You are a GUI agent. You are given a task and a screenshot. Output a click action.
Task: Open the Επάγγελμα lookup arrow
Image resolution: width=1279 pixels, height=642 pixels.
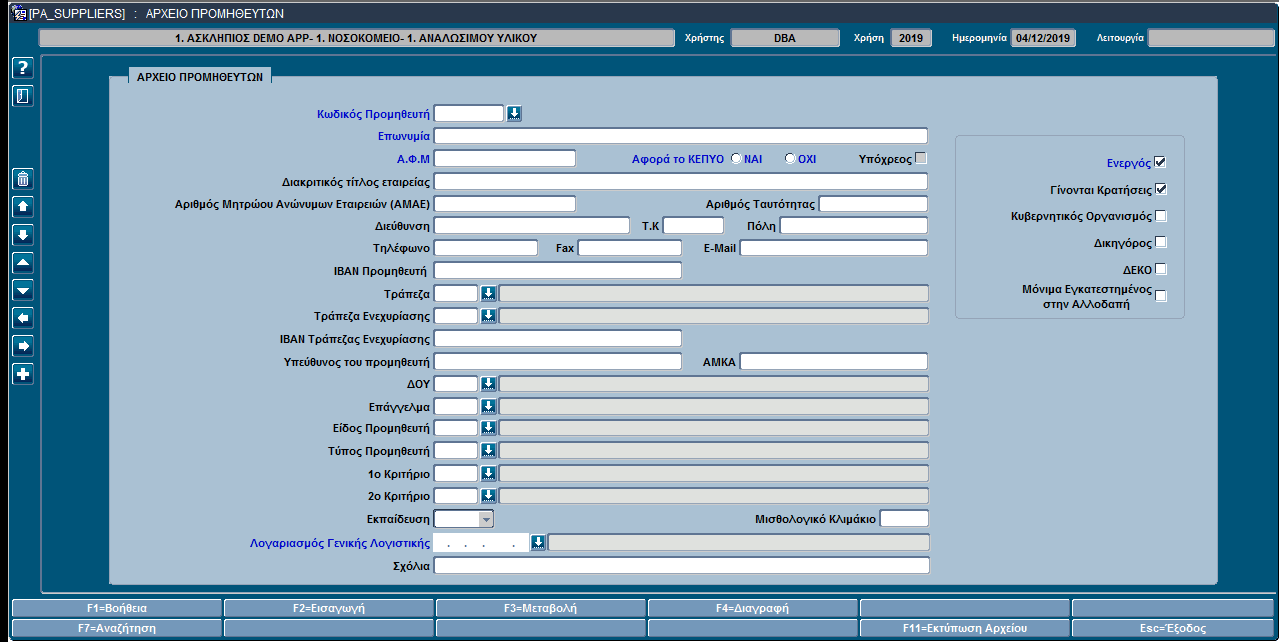(488, 406)
